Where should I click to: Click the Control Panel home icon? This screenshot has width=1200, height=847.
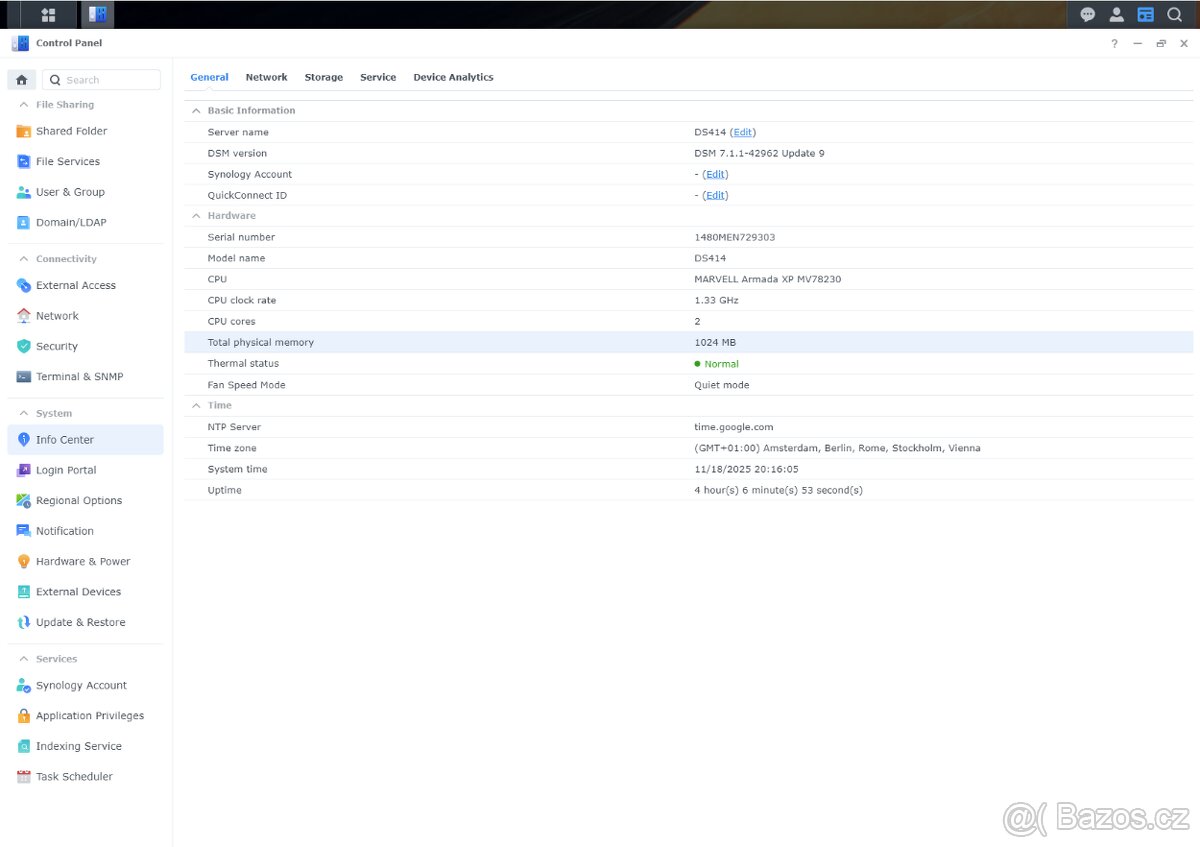pos(21,79)
